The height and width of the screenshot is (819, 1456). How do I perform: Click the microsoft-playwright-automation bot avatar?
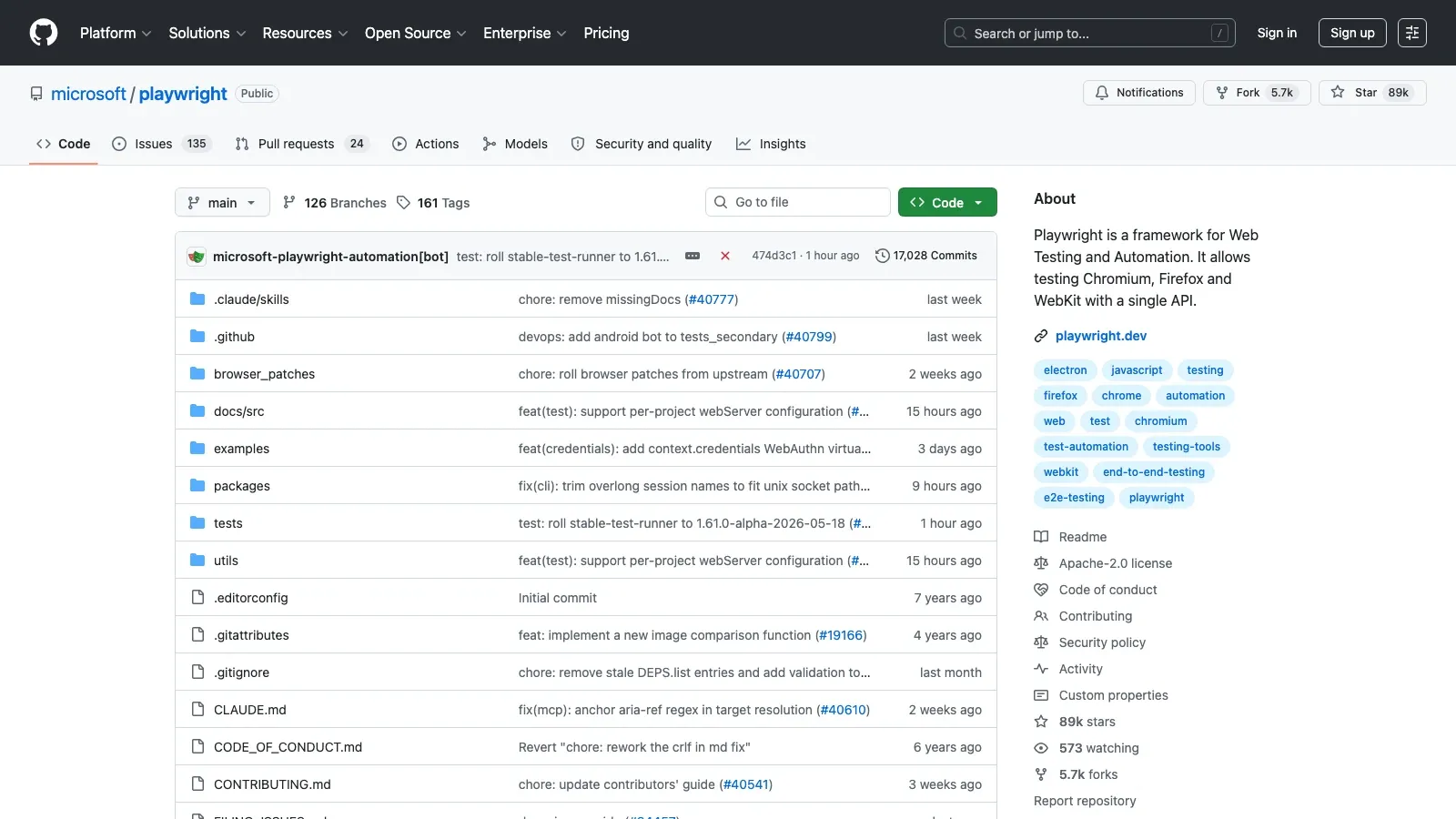pos(197,257)
